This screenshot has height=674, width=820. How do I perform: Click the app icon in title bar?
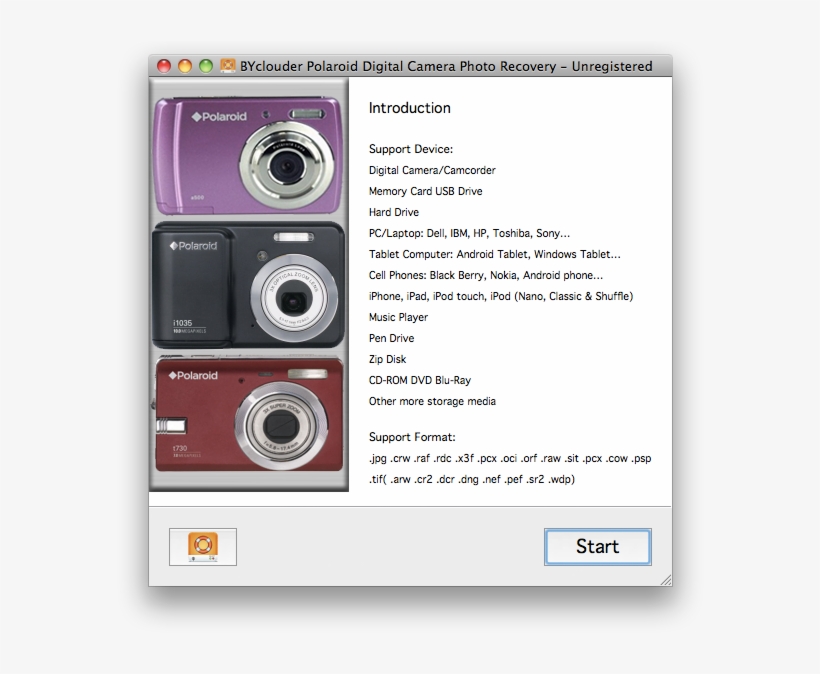(227, 66)
